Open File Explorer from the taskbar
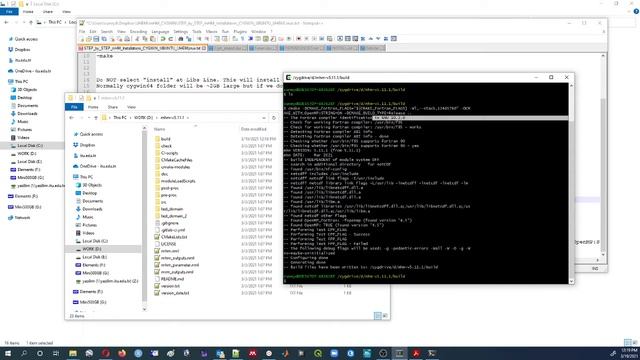 [x=73, y=353]
